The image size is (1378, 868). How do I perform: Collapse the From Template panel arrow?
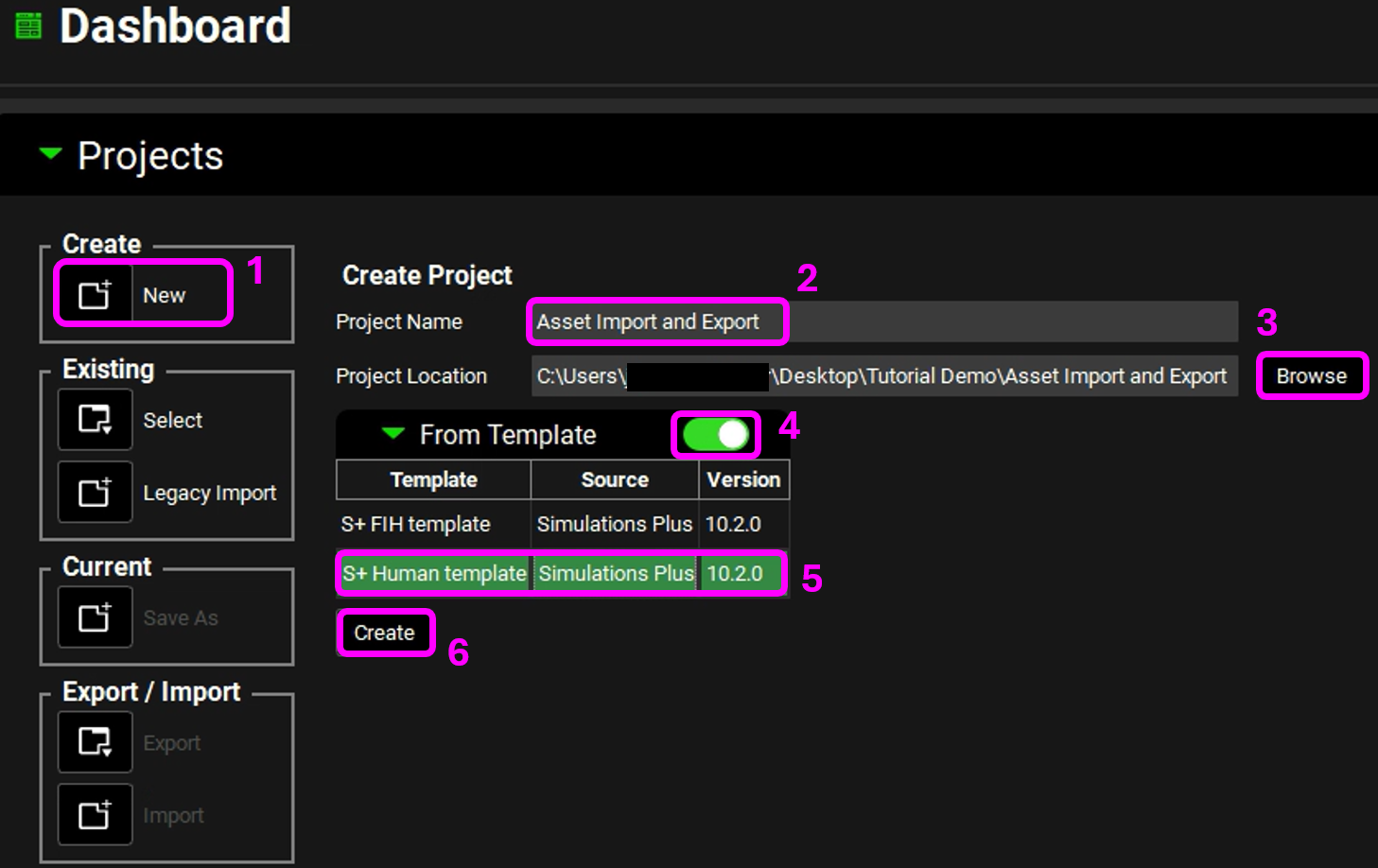click(392, 434)
